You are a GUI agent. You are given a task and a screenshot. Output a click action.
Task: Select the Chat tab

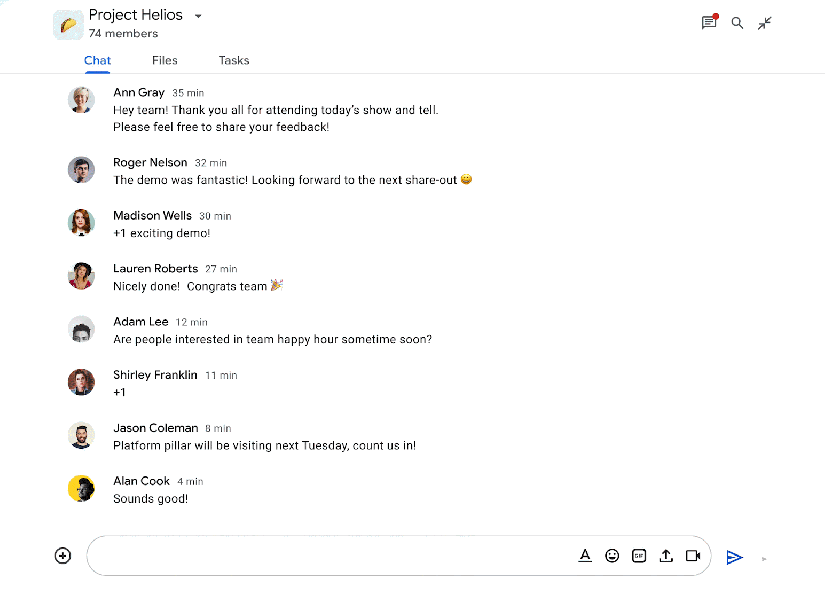(x=97, y=60)
